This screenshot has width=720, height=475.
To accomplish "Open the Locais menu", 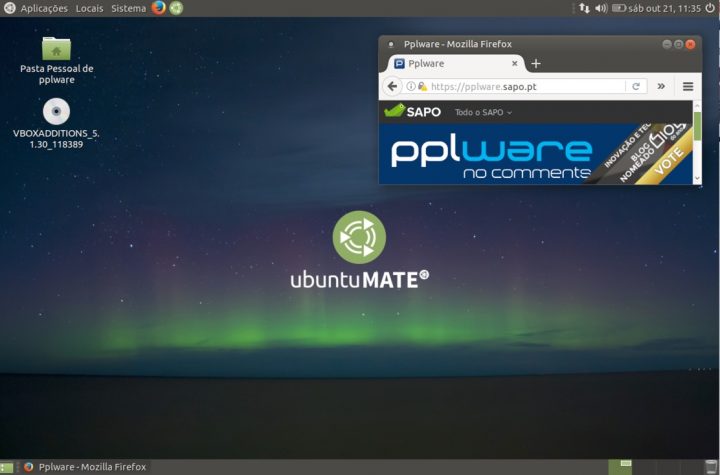I will 89,8.
